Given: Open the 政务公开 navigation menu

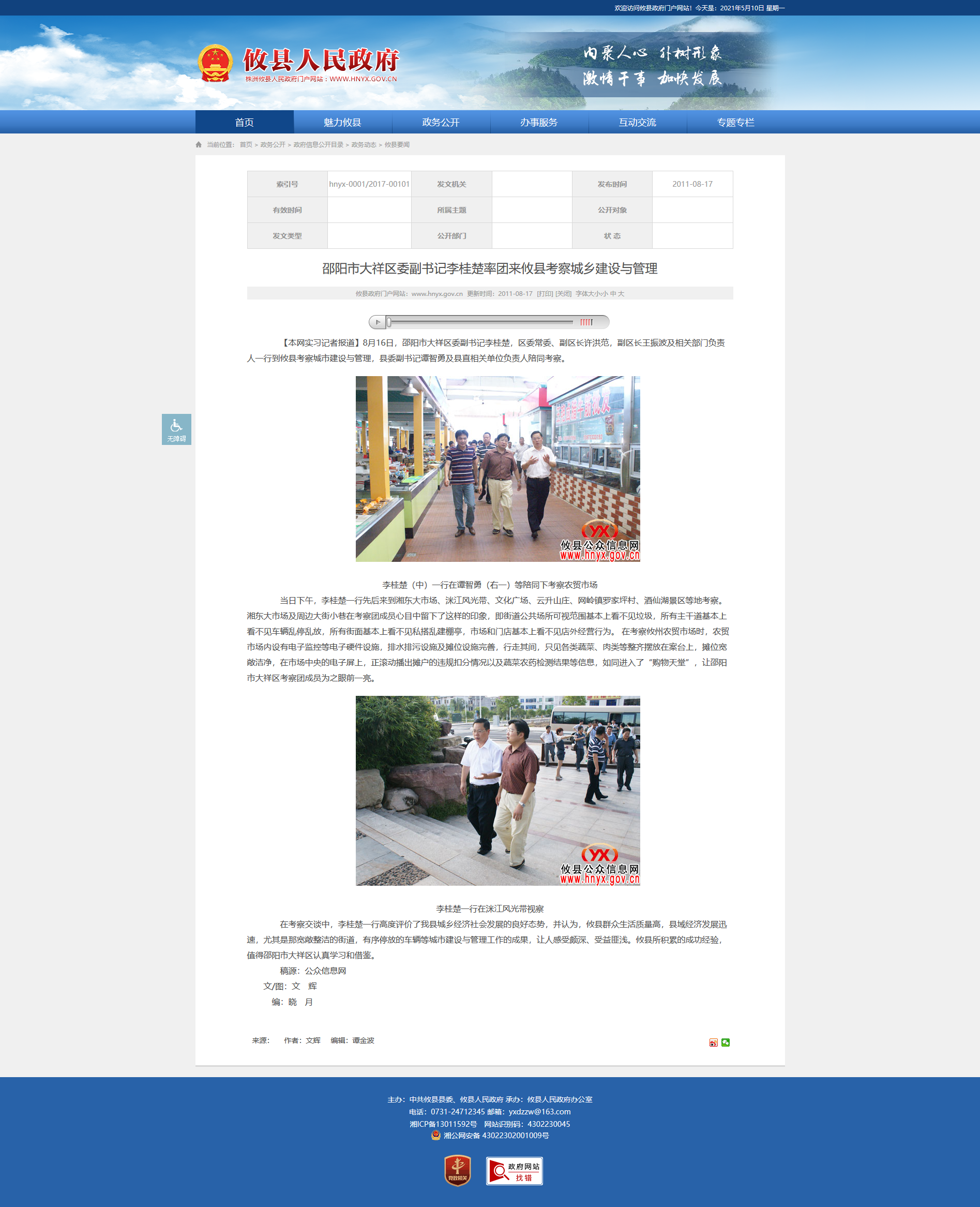Looking at the screenshot, I should [x=441, y=122].
